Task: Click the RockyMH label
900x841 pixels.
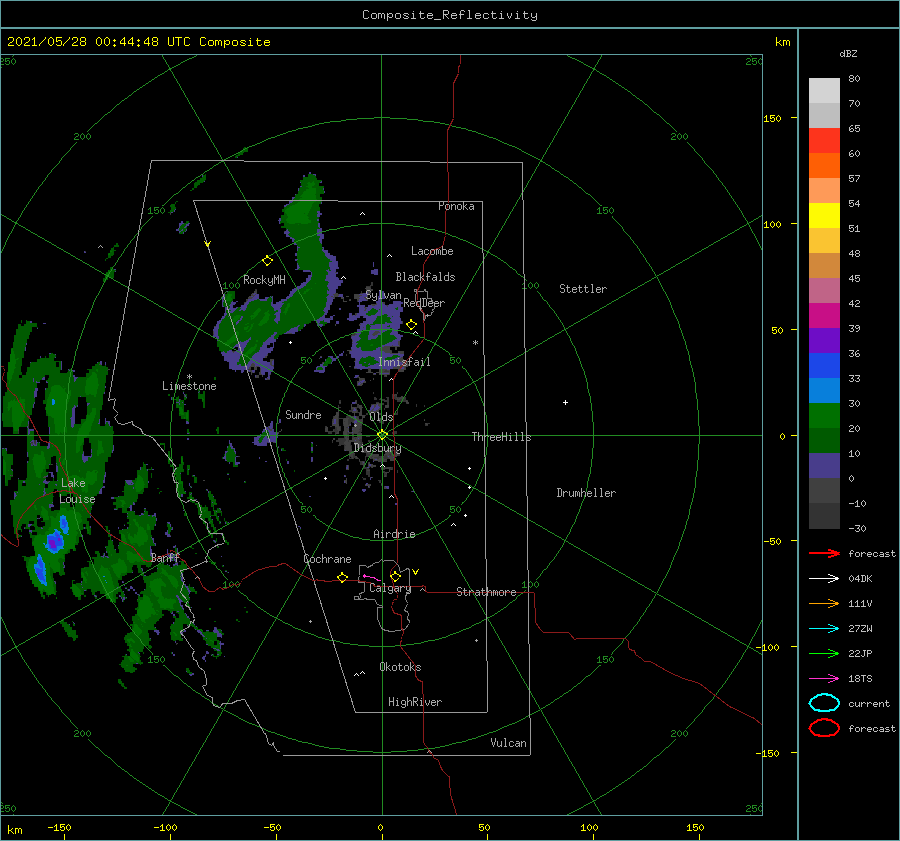Action: (x=264, y=280)
